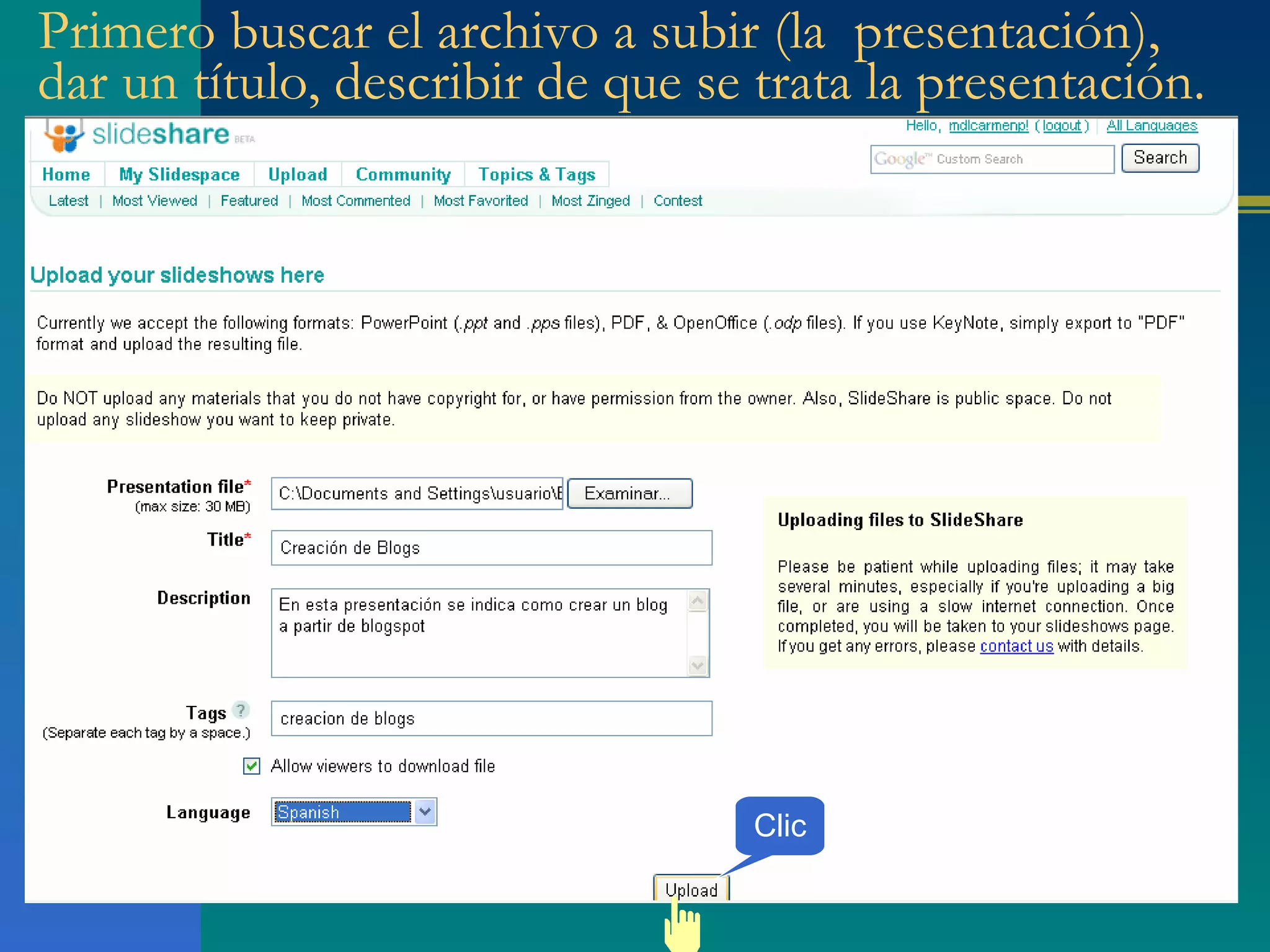Open Most Commented link
Screen dimensions: 1270x952
point(356,201)
